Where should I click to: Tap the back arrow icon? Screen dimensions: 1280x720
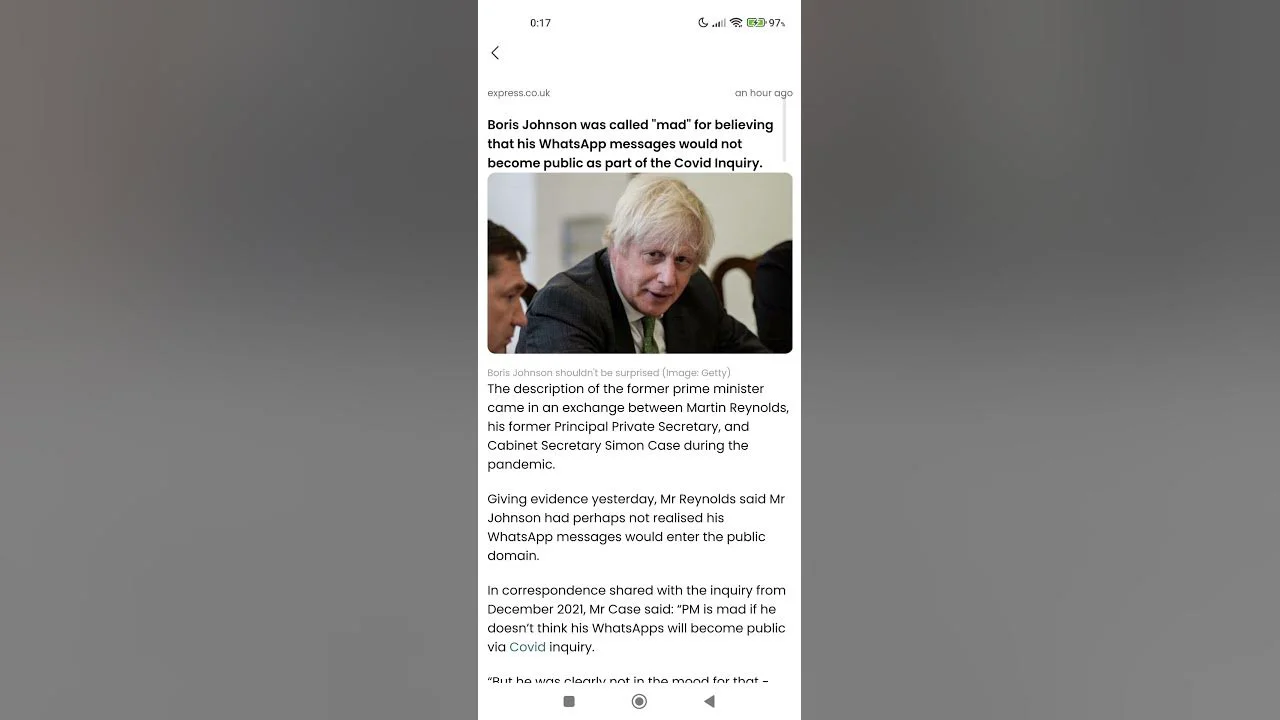pyautogui.click(x=495, y=53)
